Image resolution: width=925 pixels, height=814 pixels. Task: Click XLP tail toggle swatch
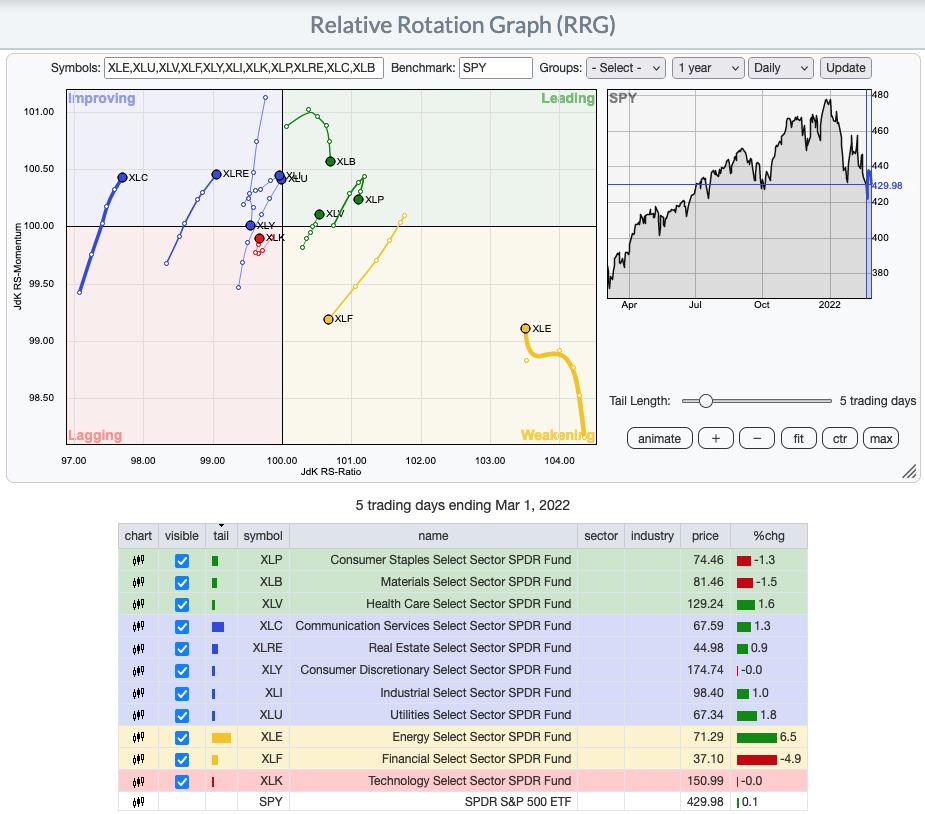(215, 560)
